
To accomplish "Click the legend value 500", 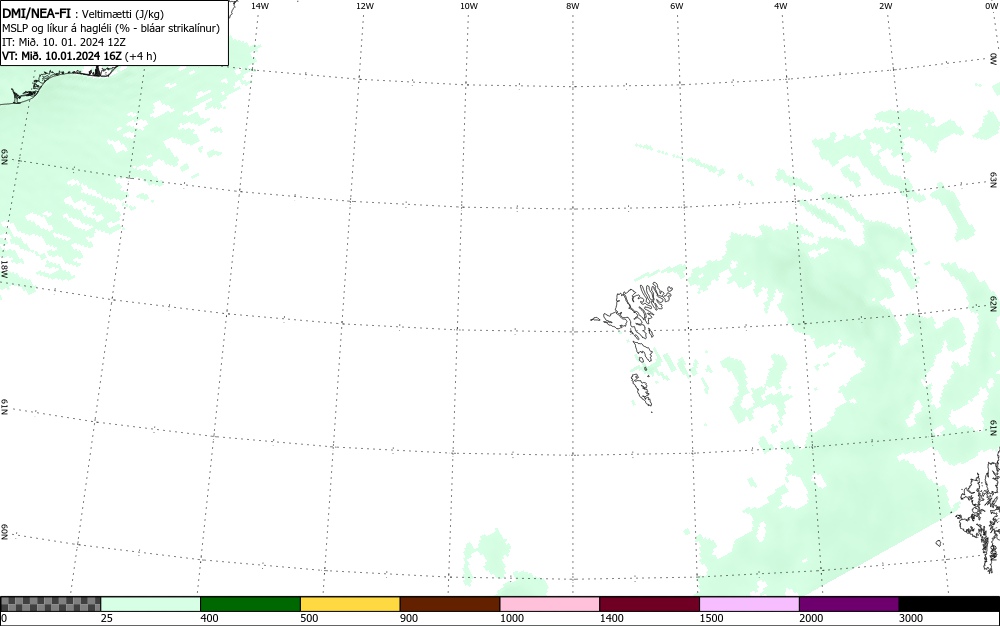I will tap(309, 618).
